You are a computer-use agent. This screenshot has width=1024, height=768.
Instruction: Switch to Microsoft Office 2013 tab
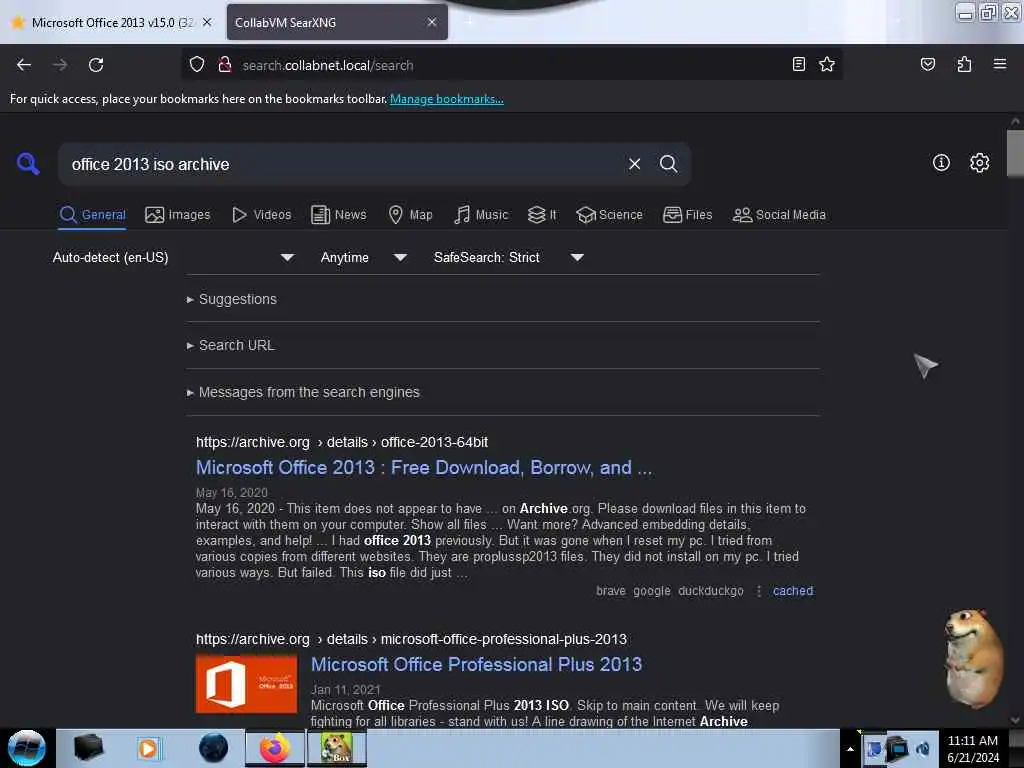[x=111, y=22]
